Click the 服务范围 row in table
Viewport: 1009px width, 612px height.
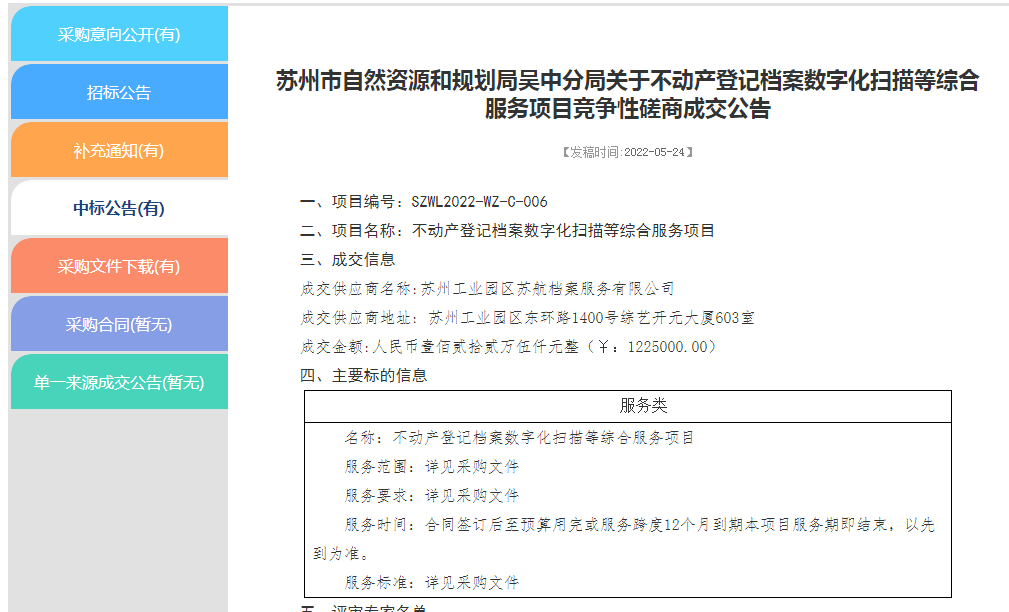[432, 467]
